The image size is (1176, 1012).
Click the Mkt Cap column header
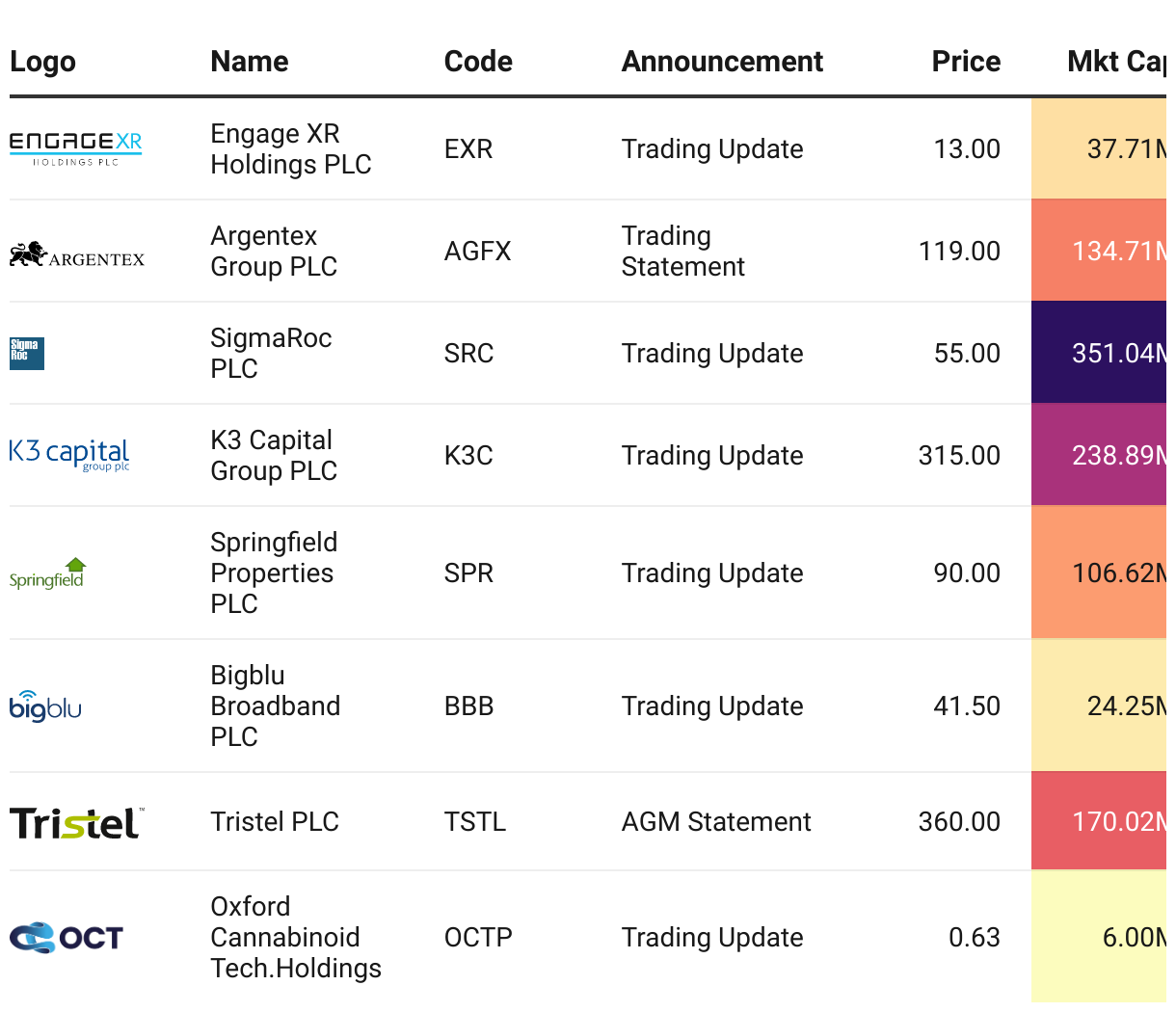[1116, 62]
